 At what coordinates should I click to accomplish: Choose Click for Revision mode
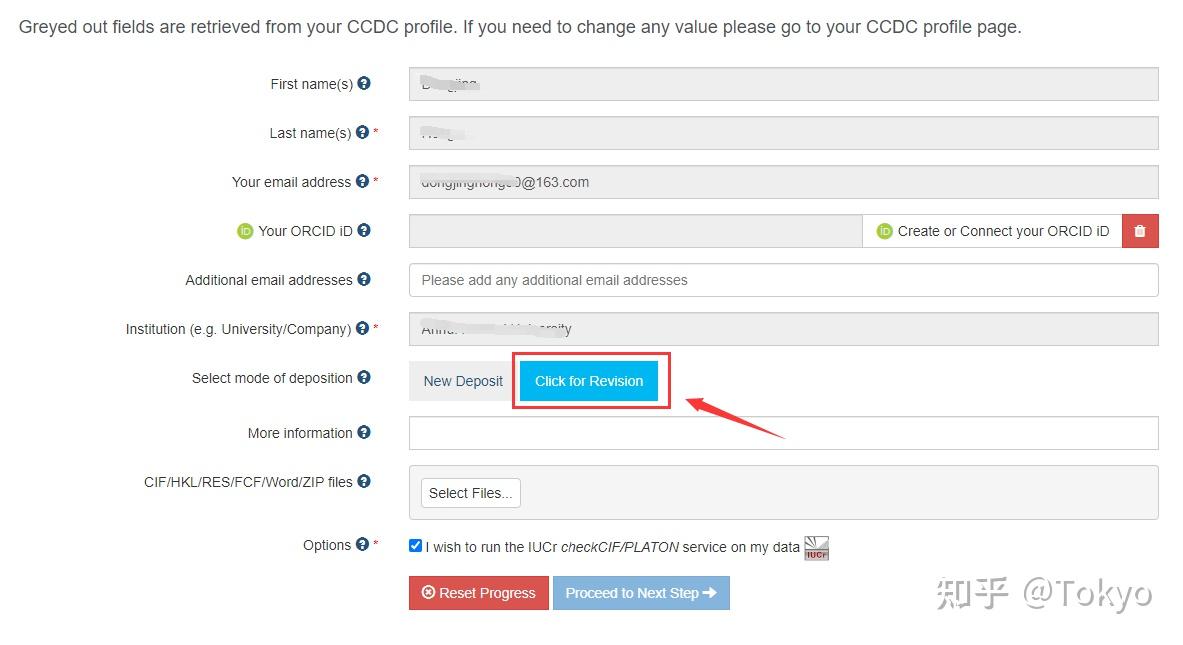(x=589, y=381)
